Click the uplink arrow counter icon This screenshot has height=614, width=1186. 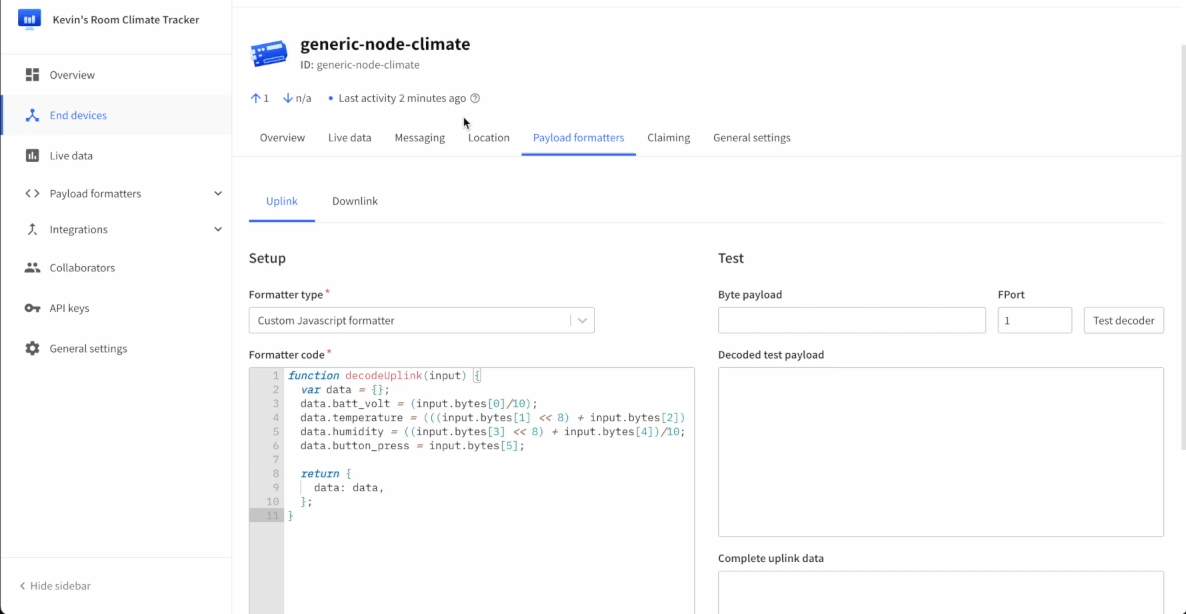(x=253, y=98)
